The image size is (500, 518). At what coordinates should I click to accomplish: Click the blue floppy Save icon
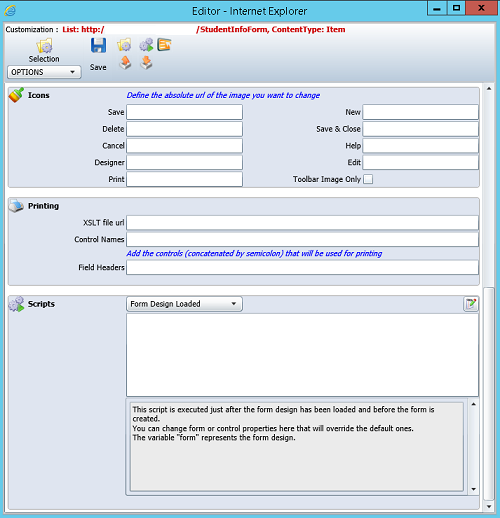pos(98,45)
